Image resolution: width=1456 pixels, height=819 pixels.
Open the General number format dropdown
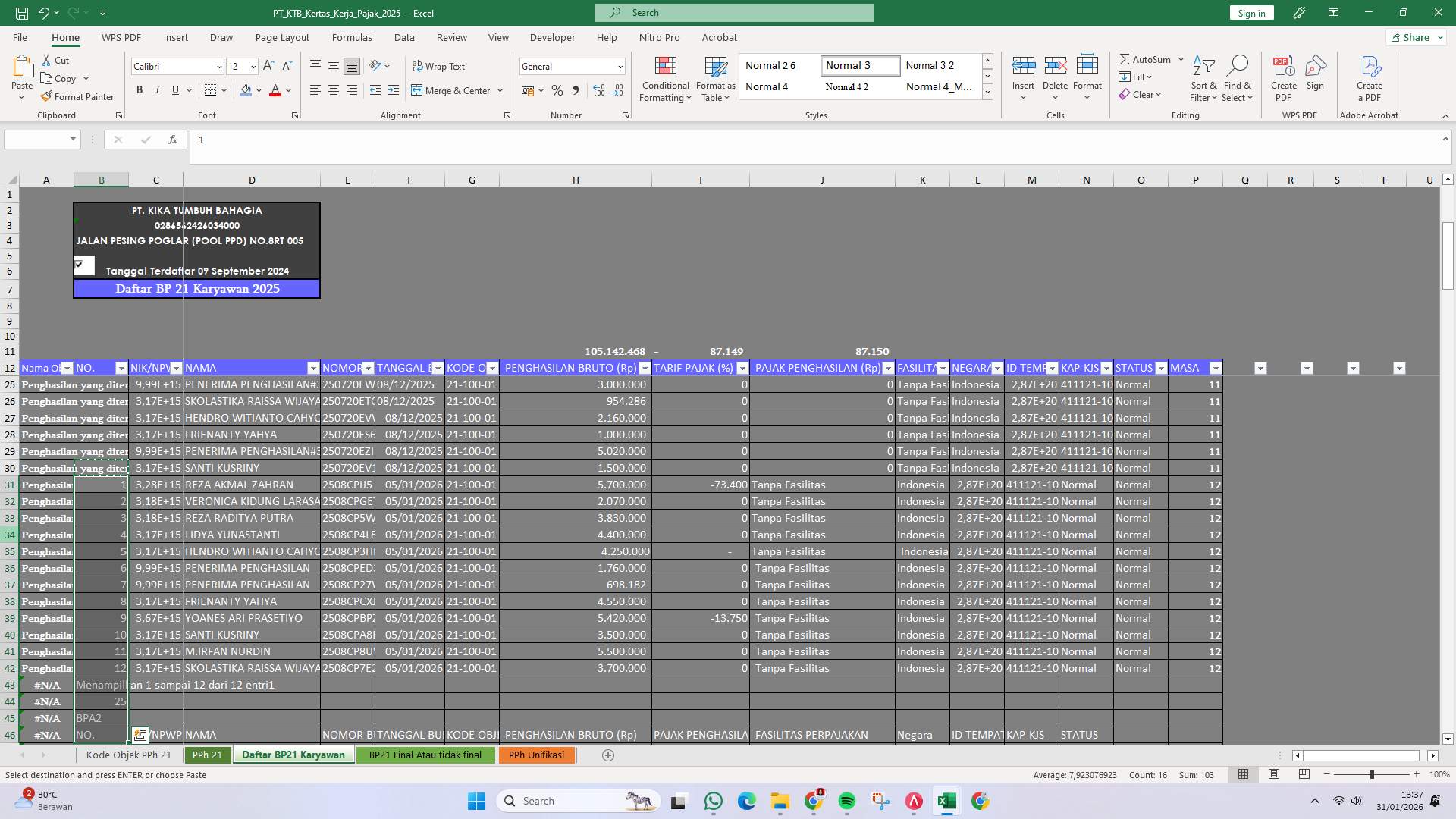tap(620, 66)
